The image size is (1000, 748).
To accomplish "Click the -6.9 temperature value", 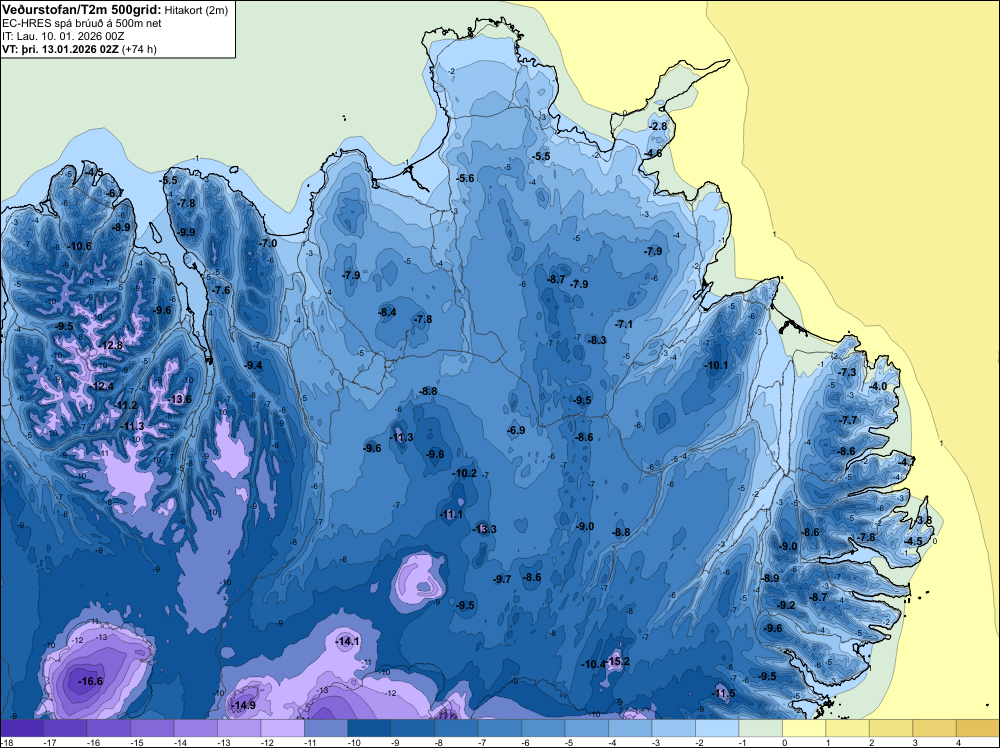I will coord(516,430).
